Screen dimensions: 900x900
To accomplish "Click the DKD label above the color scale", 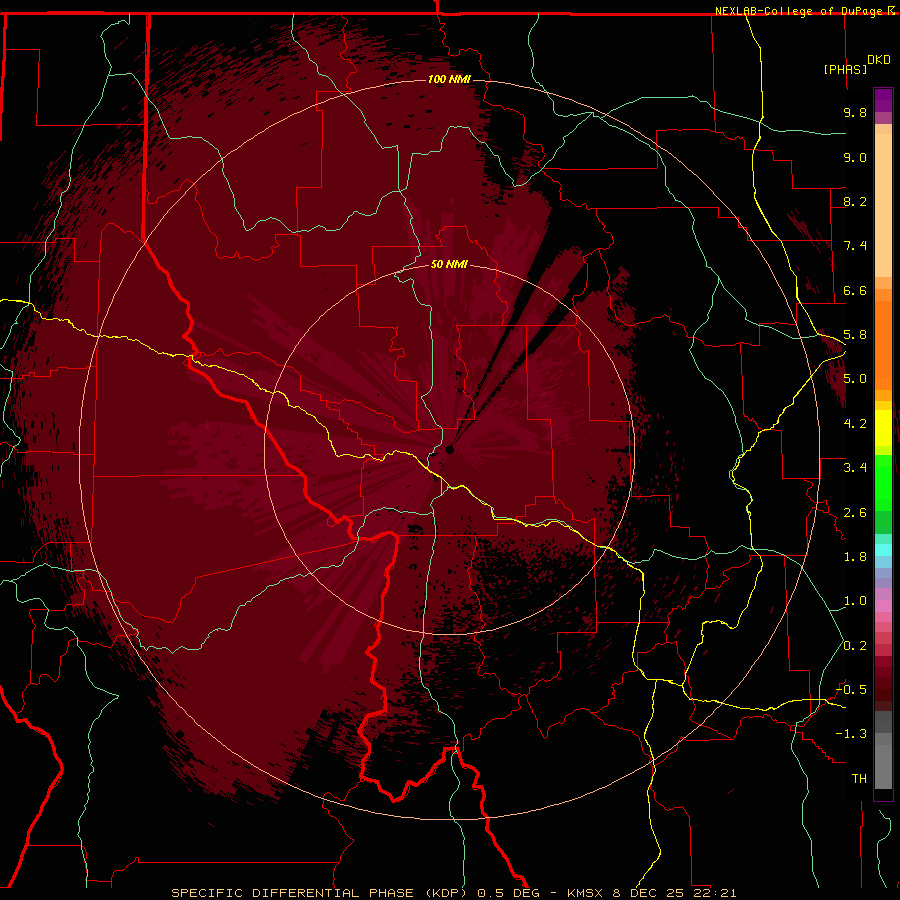I will (x=879, y=60).
